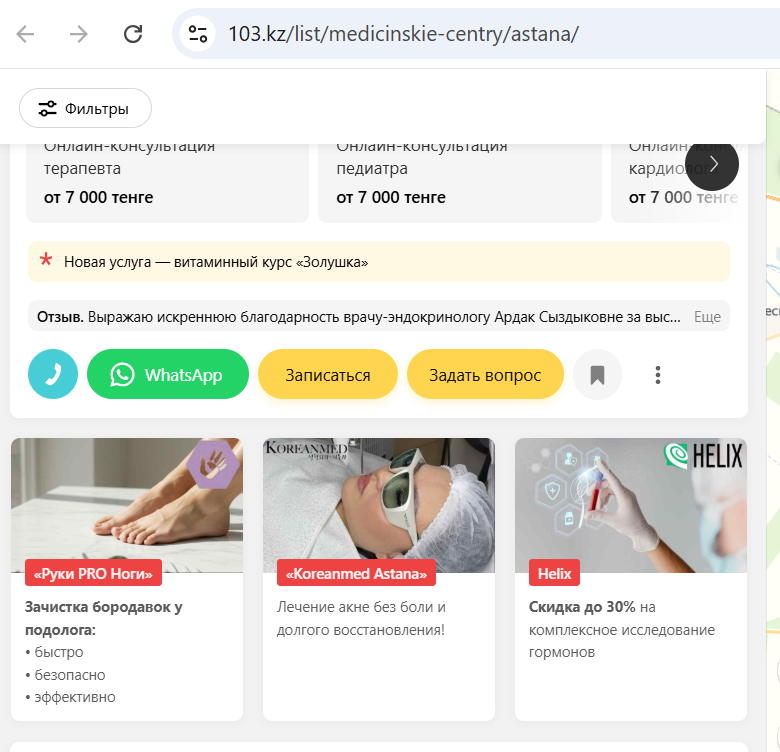The image size is (780, 752).
Task: Open the Онлайн-консультация педиатра service card
Action: 460,181
